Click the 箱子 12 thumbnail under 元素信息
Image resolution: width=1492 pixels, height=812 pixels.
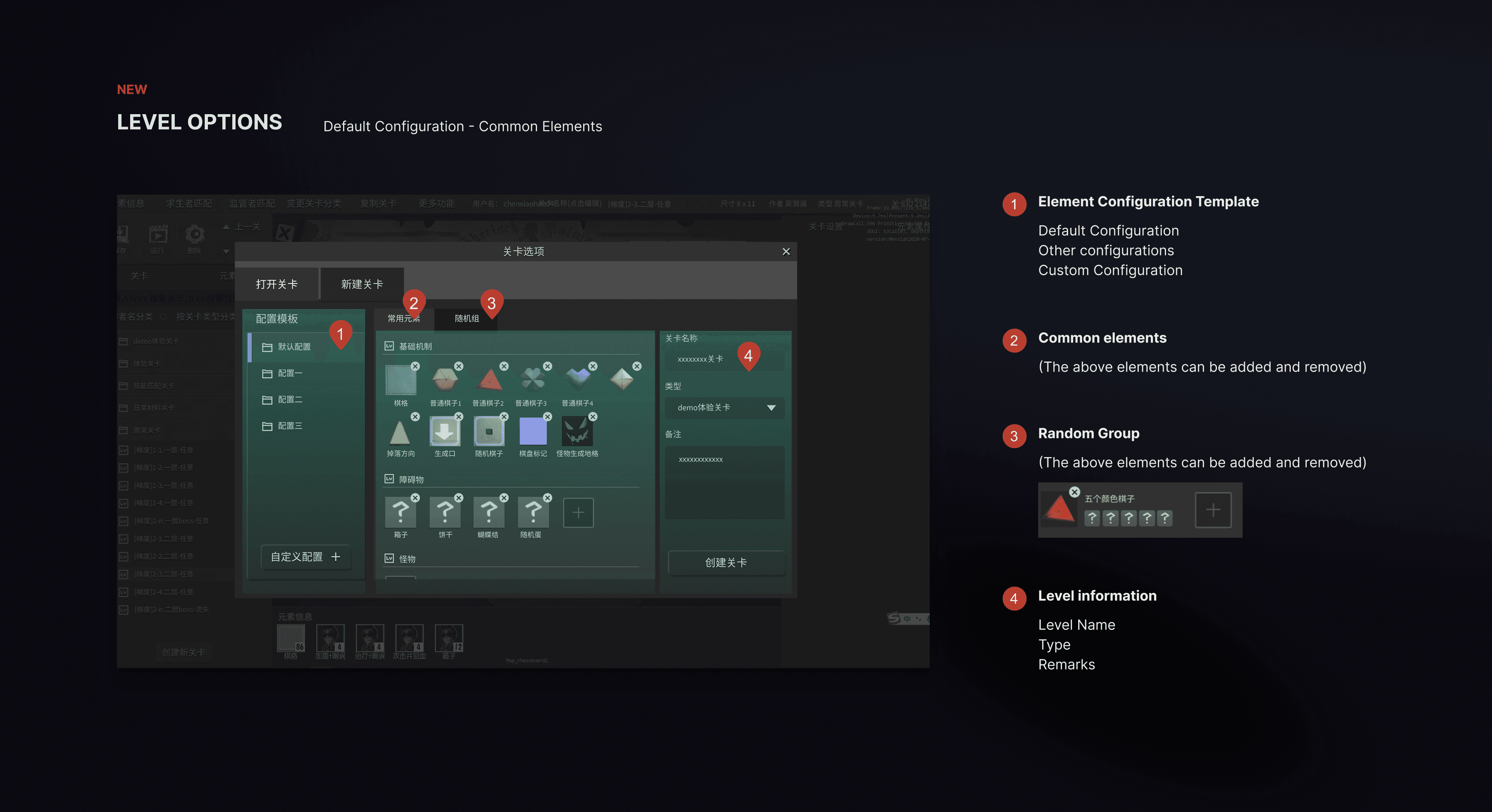coord(449,638)
